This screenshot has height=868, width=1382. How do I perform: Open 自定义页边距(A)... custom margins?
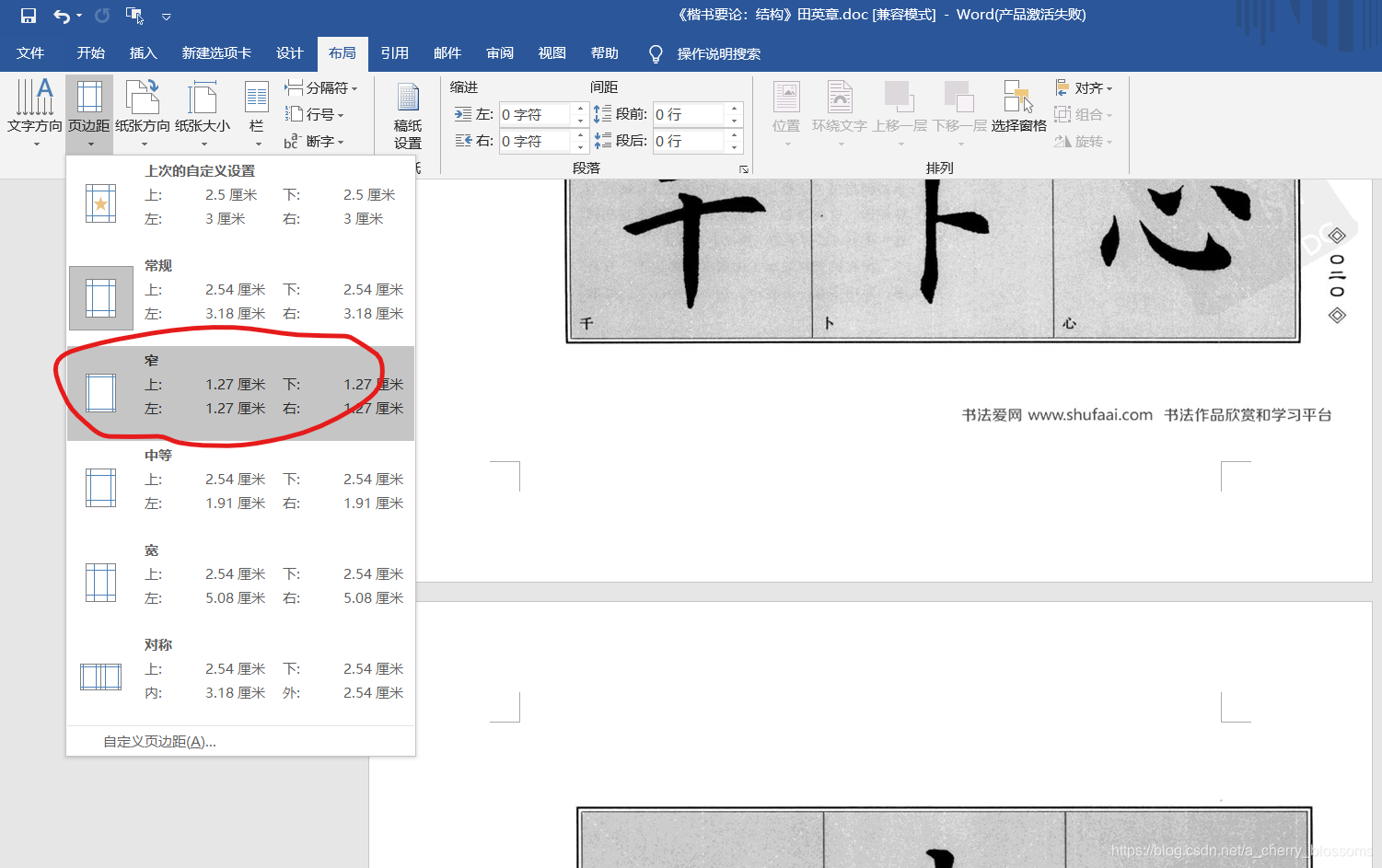point(240,742)
